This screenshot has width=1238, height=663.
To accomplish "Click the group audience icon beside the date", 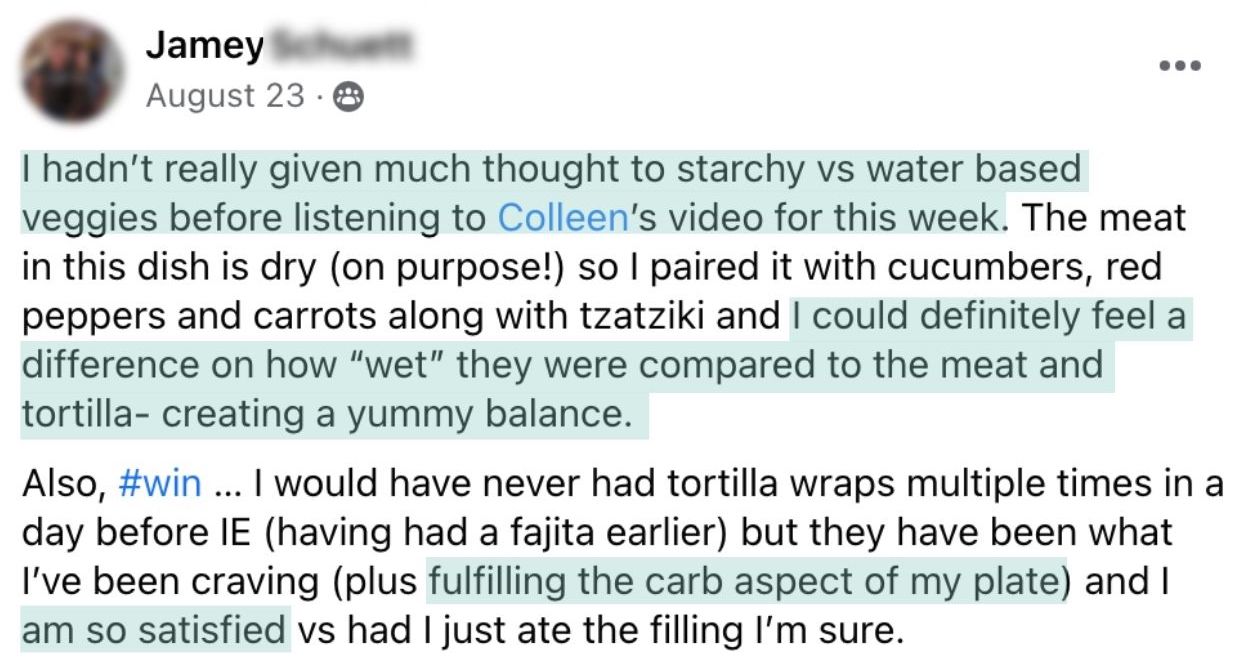I will pos(350,97).
